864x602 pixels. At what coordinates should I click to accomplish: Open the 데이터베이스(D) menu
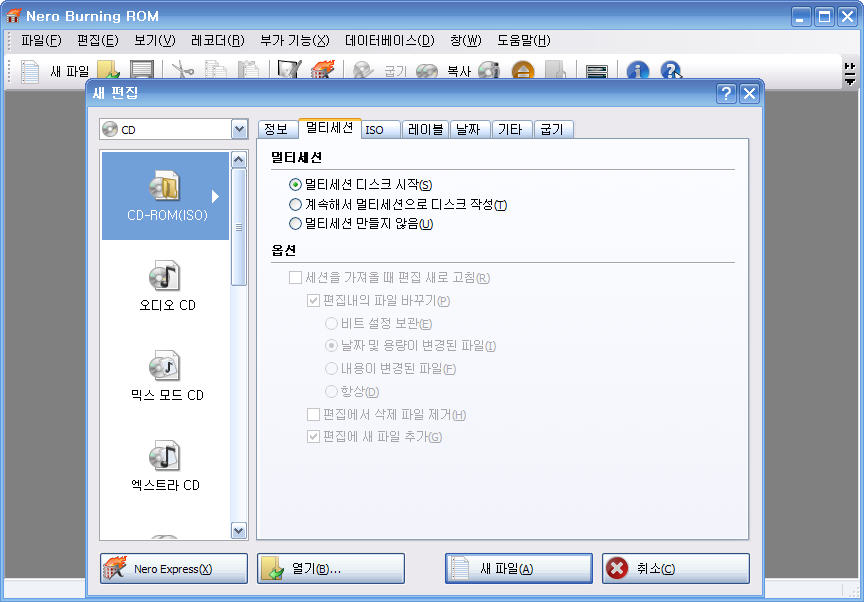click(390, 40)
